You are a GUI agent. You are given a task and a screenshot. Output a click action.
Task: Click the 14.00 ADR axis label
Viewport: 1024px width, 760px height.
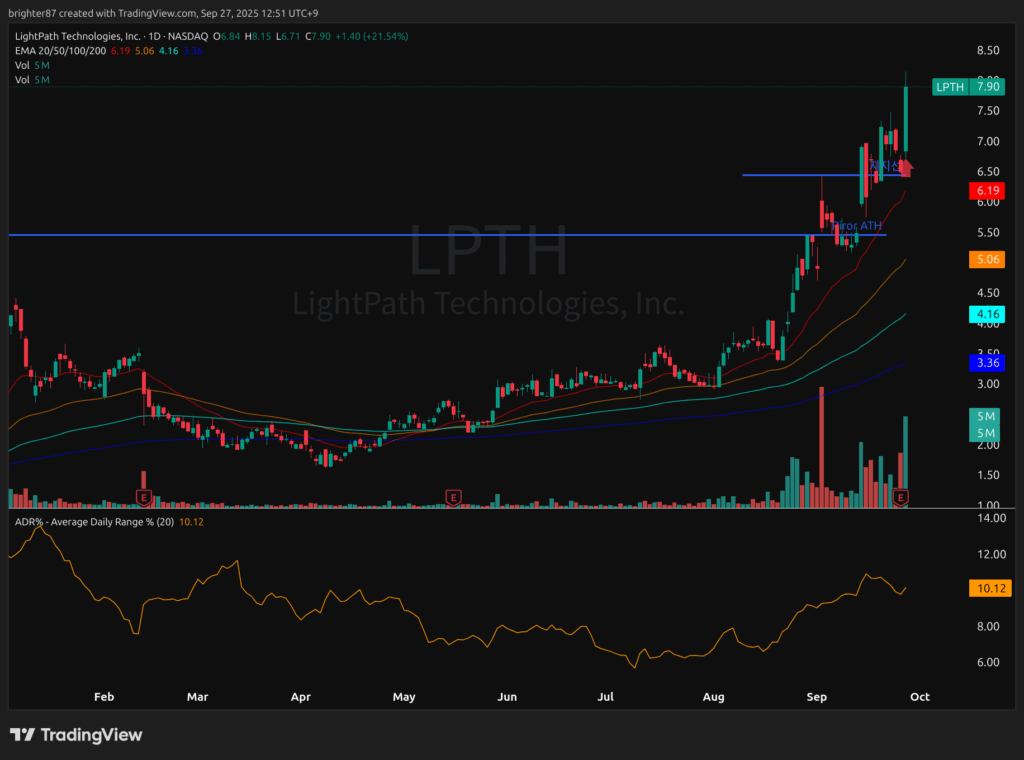click(991, 518)
